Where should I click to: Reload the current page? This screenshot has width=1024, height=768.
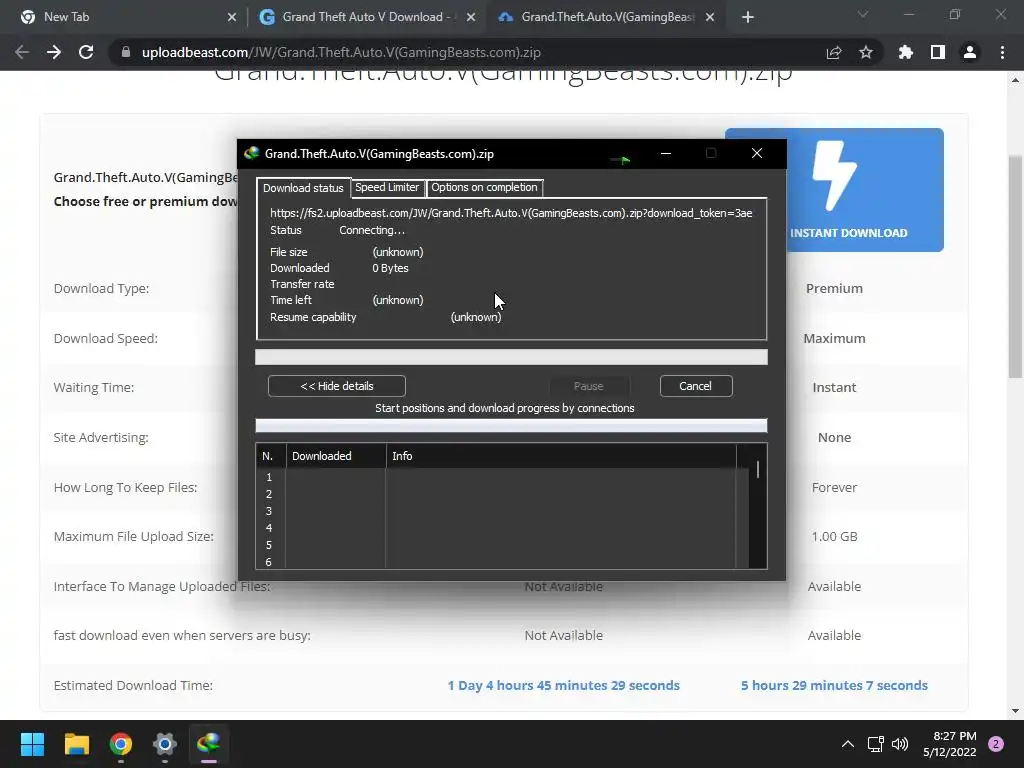coord(86,52)
